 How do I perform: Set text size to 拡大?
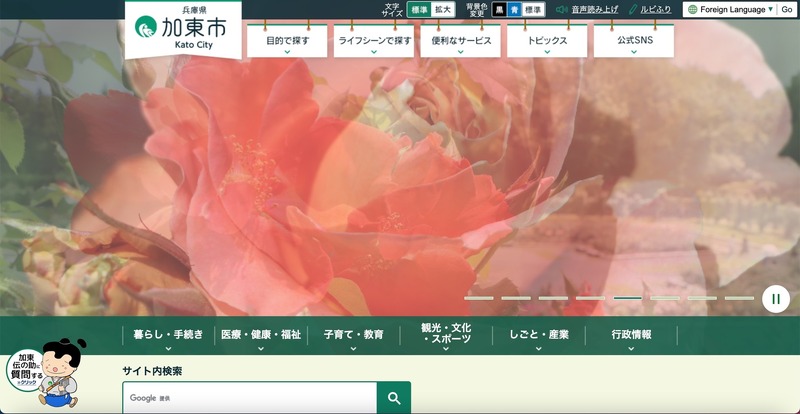tap(442, 9)
